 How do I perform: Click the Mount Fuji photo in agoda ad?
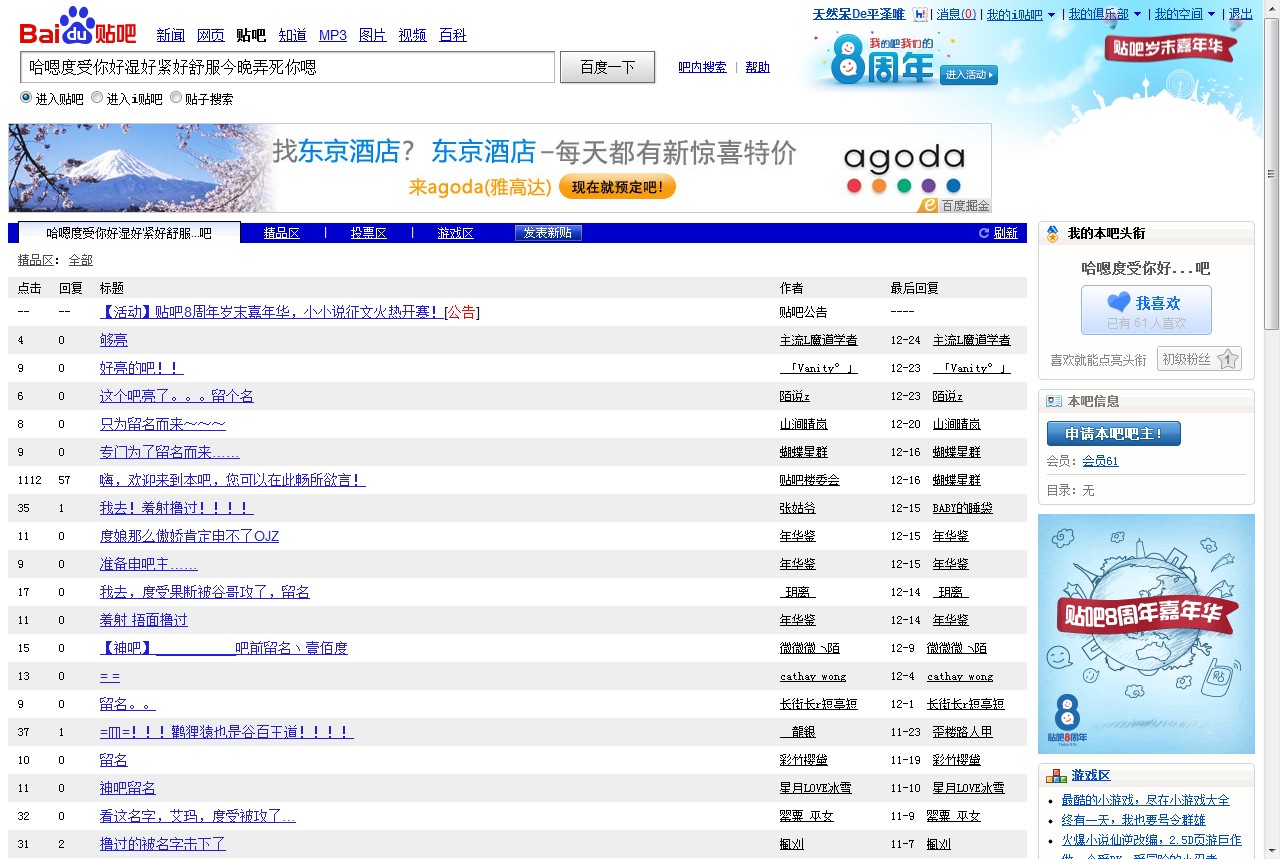click(140, 168)
